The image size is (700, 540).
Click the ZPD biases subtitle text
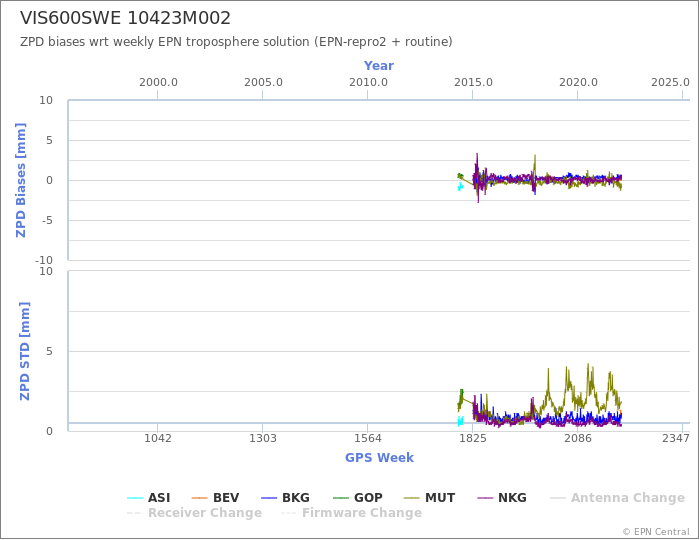click(236, 42)
